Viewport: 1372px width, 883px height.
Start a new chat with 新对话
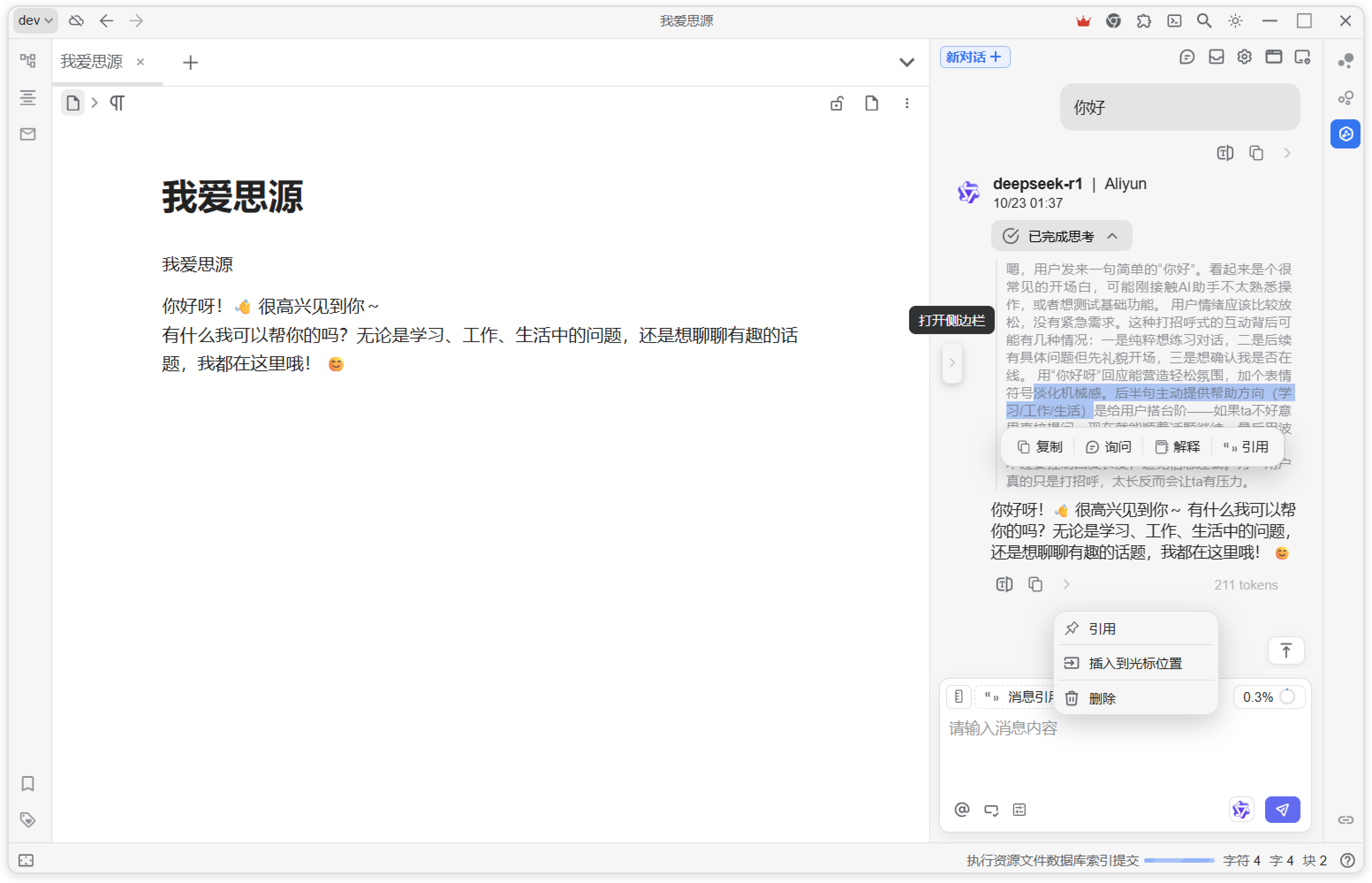tap(974, 57)
